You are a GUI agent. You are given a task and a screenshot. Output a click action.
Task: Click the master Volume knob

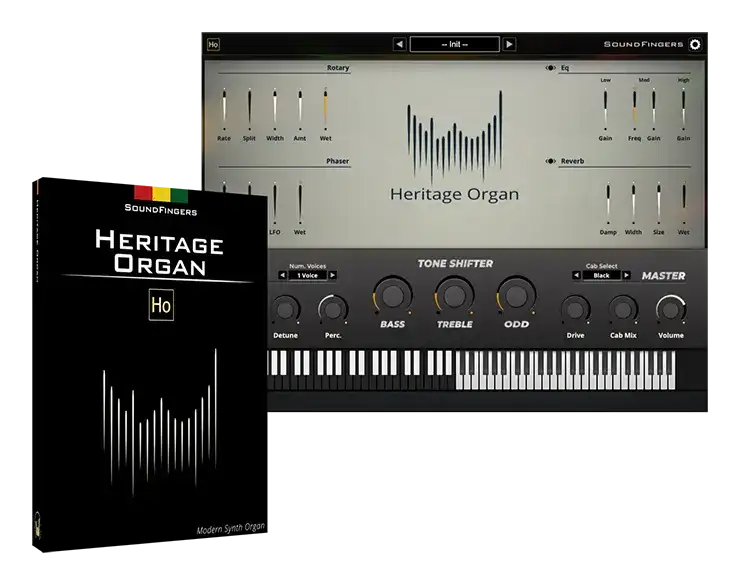tap(671, 310)
